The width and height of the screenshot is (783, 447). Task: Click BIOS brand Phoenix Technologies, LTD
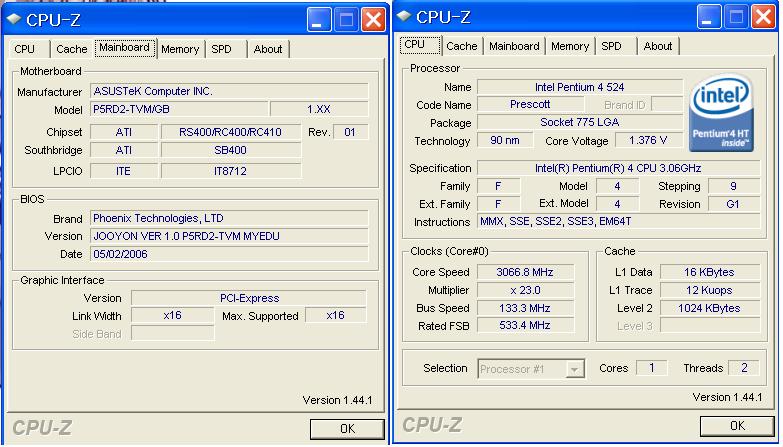coord(229,218)
